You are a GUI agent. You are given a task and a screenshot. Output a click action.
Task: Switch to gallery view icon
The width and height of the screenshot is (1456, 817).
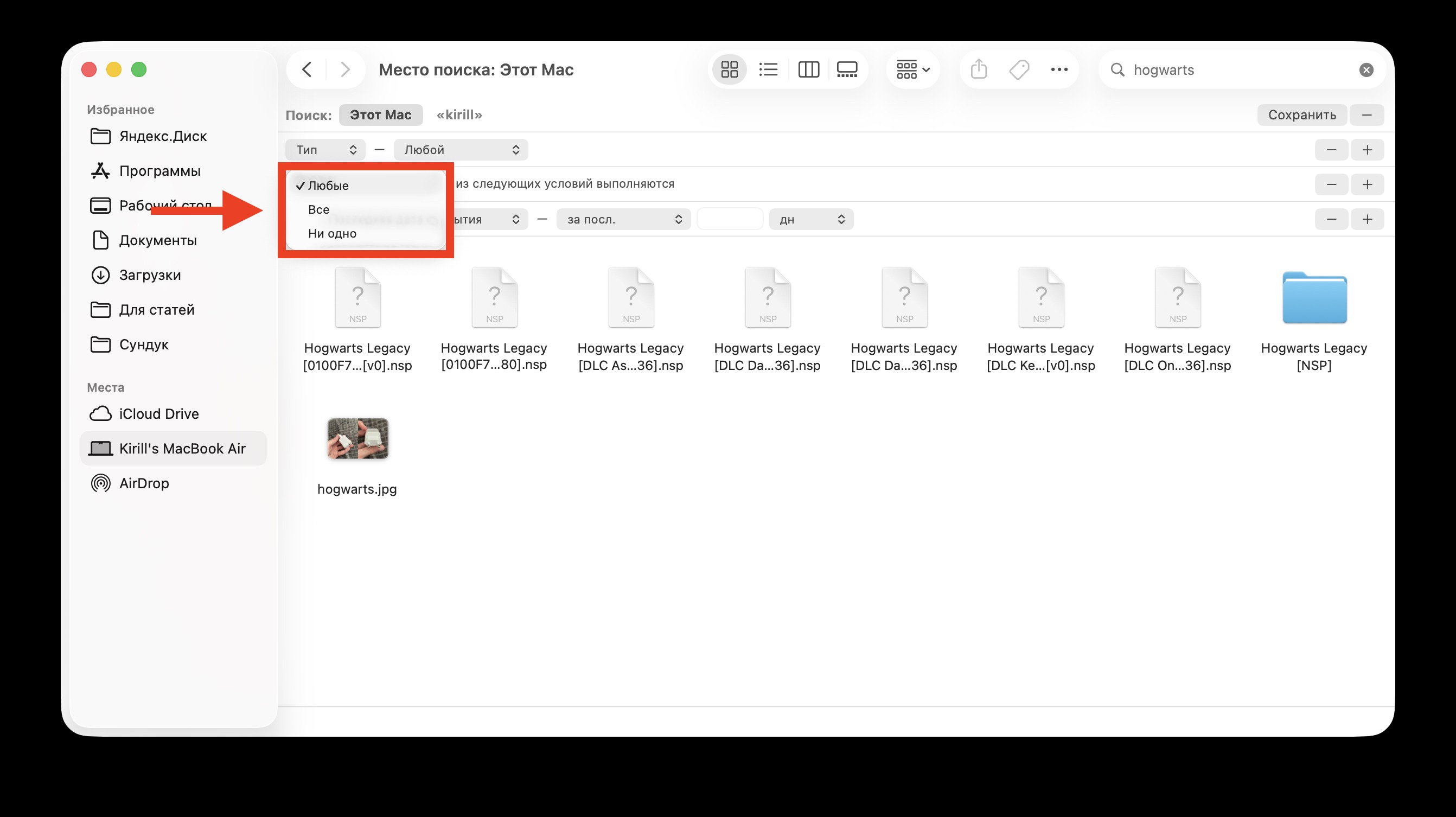(x=847, y=69)
